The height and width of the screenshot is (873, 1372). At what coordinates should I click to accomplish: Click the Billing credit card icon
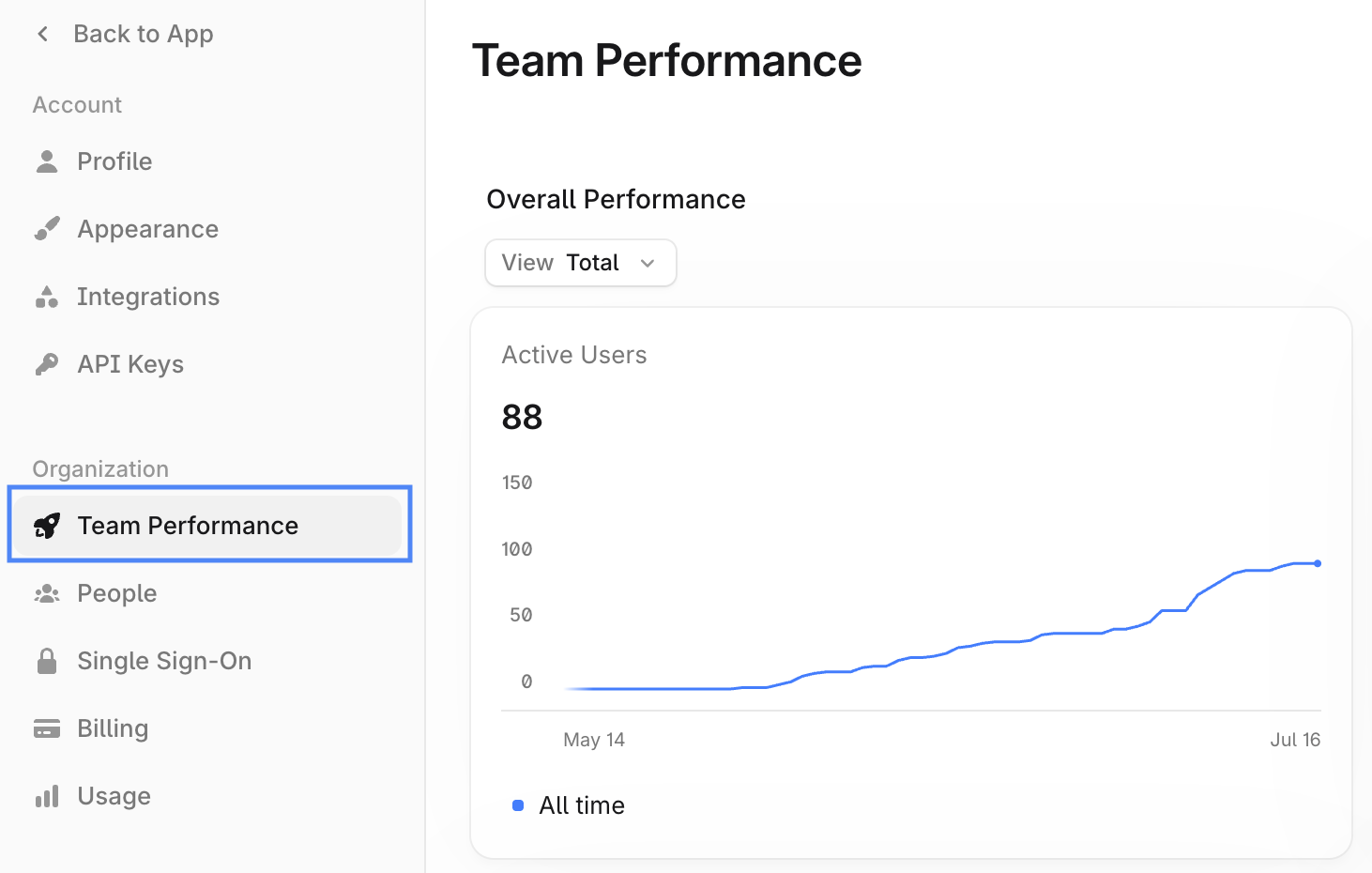tap(47, 728)
